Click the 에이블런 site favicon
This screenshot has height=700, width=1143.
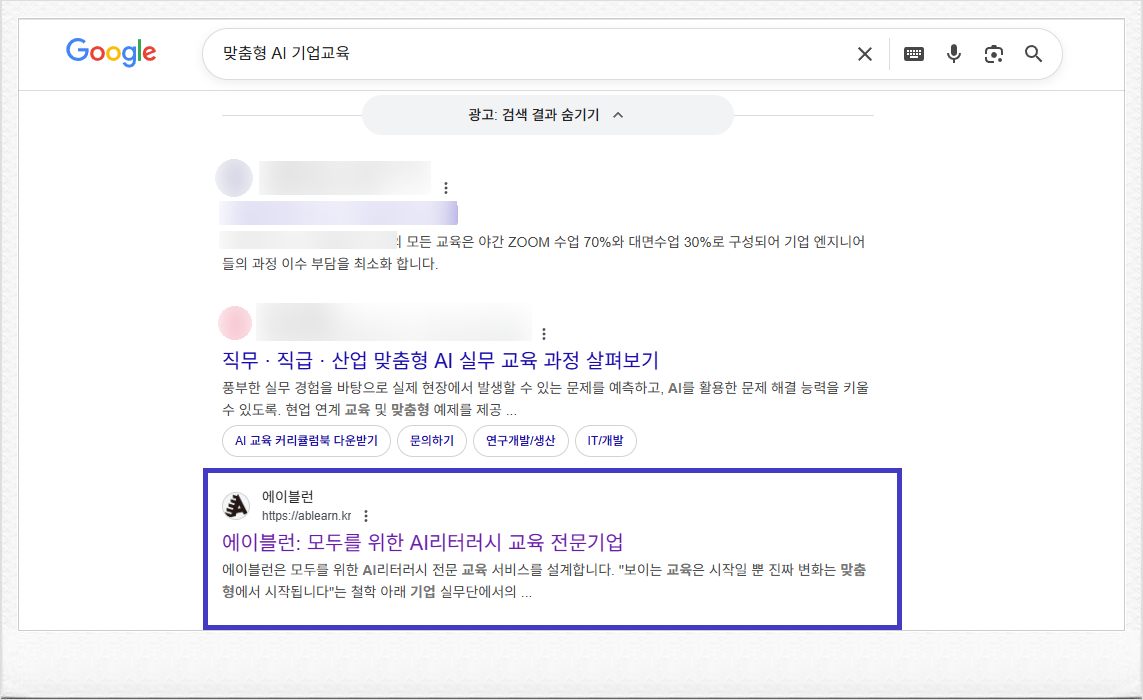236,505
